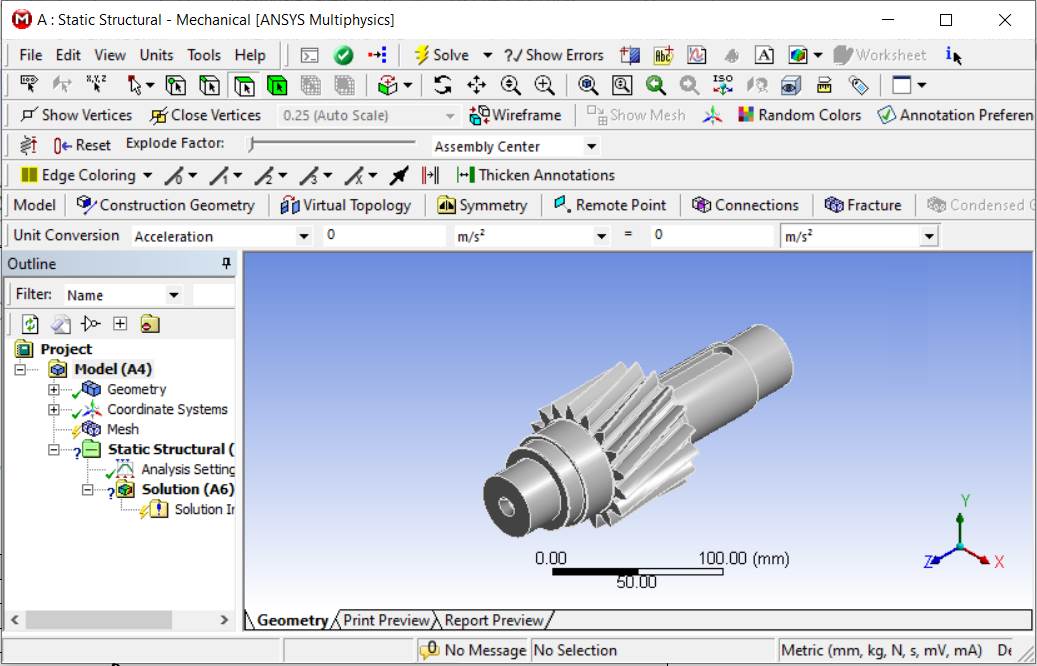Click the x,y,z coordinates icon

(x=97, y=85)
